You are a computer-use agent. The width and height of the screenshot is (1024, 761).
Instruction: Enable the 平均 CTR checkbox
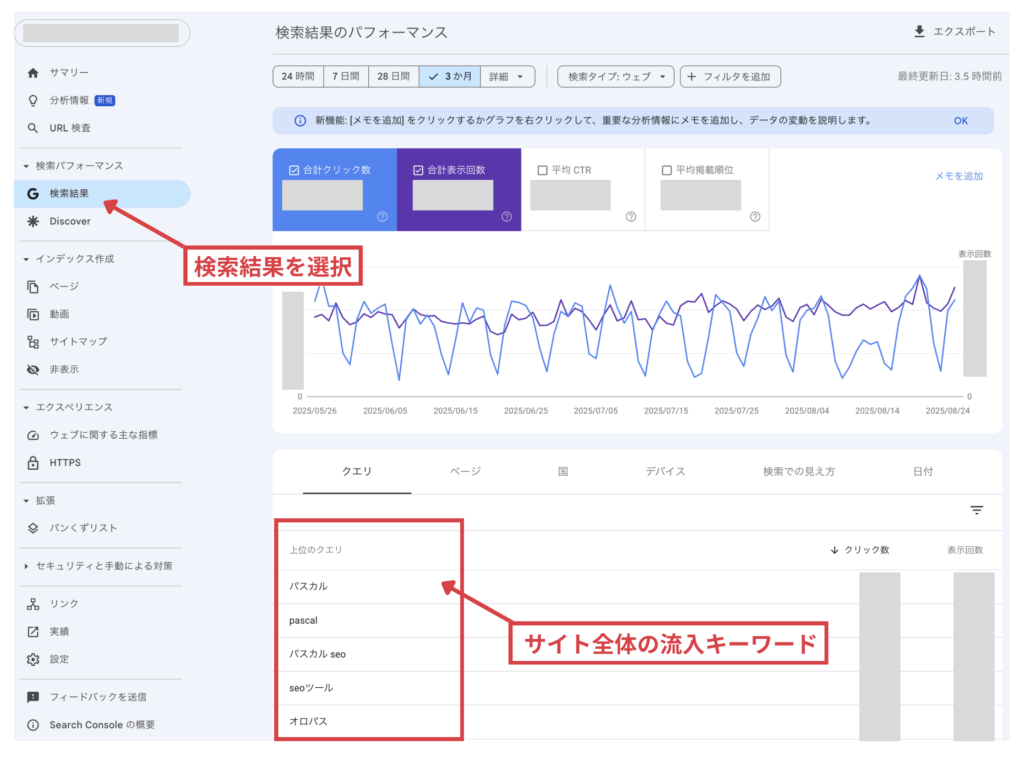[542, 170]
